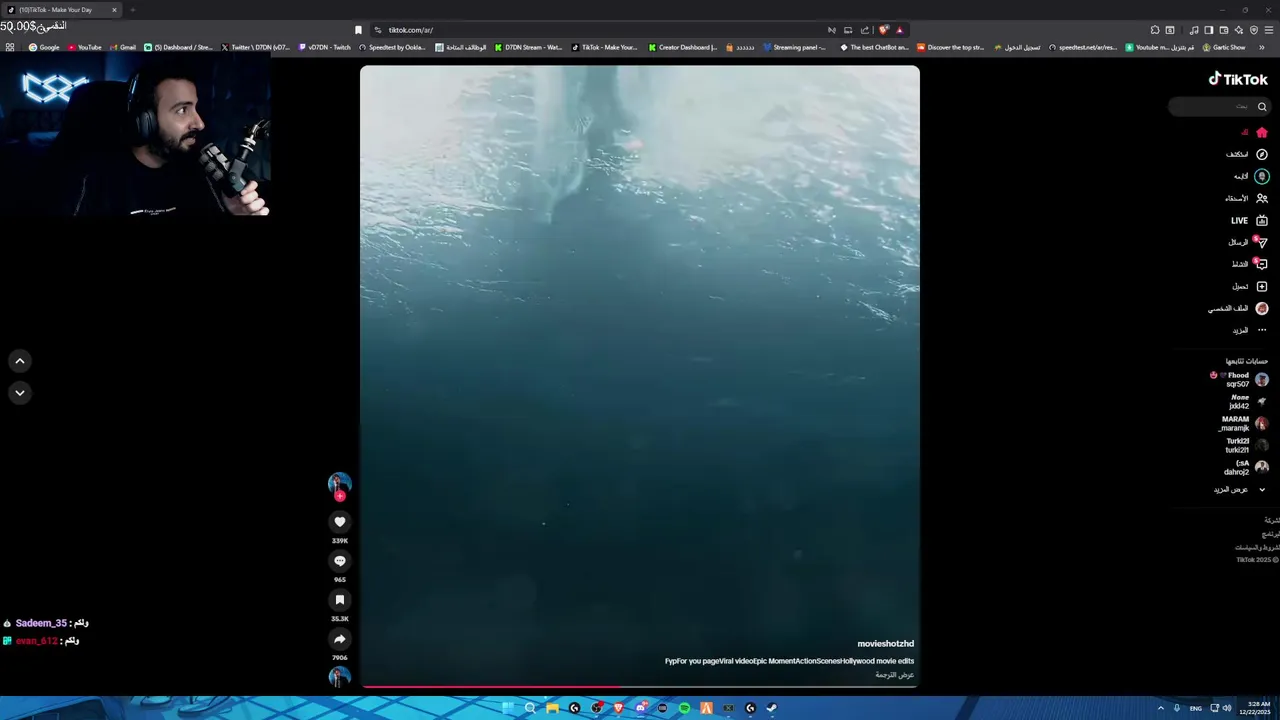
Task: Open the YouTube bookmark
Action: pos(85,47)
